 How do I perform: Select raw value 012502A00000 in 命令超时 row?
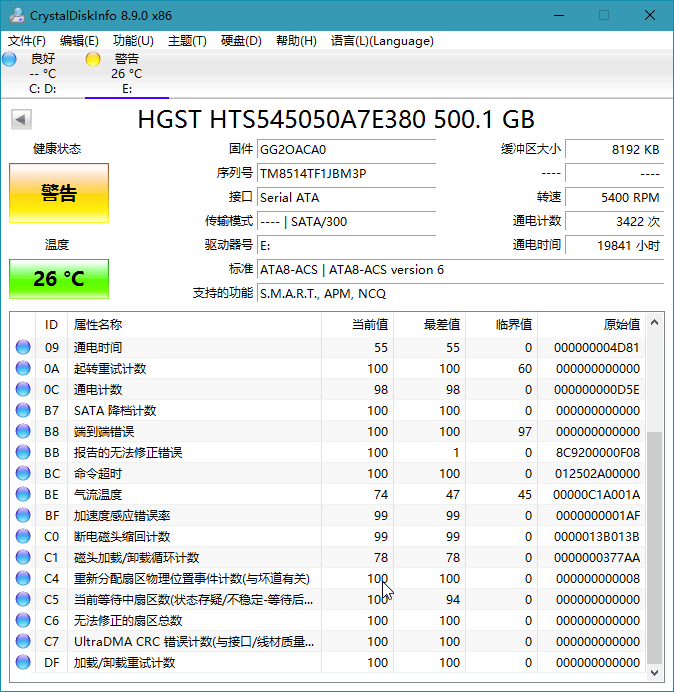click(598, 474)
